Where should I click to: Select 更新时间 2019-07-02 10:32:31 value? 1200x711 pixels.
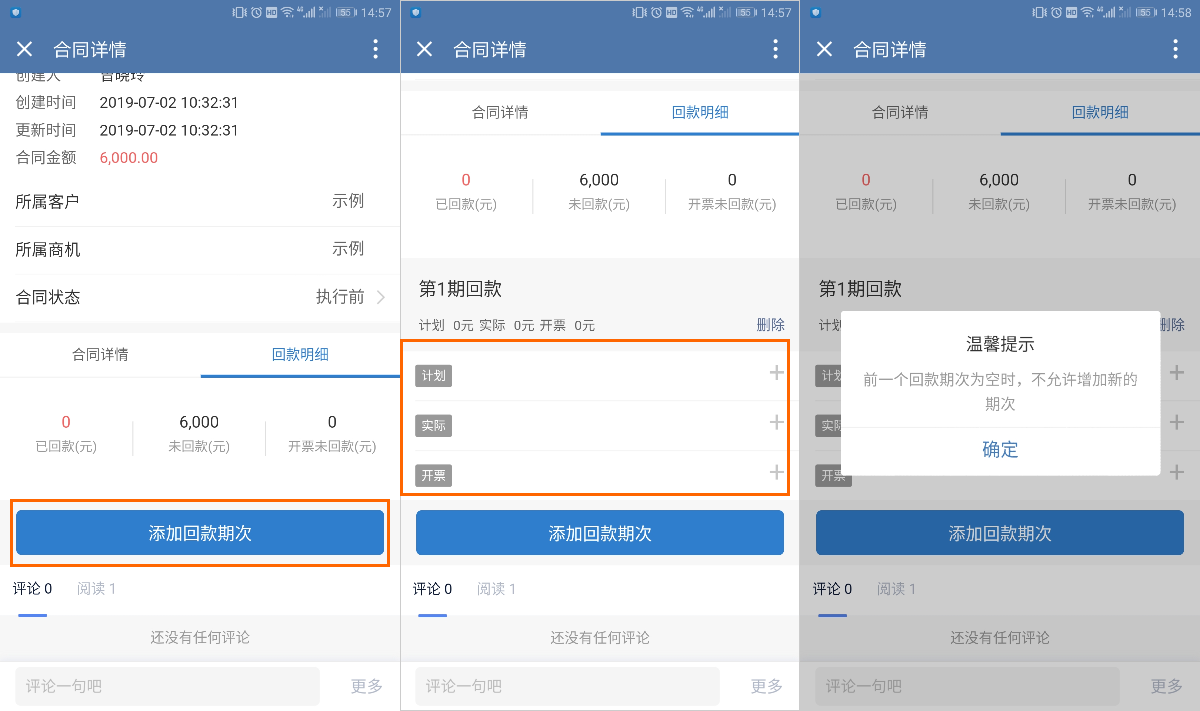tap(169, 130)
